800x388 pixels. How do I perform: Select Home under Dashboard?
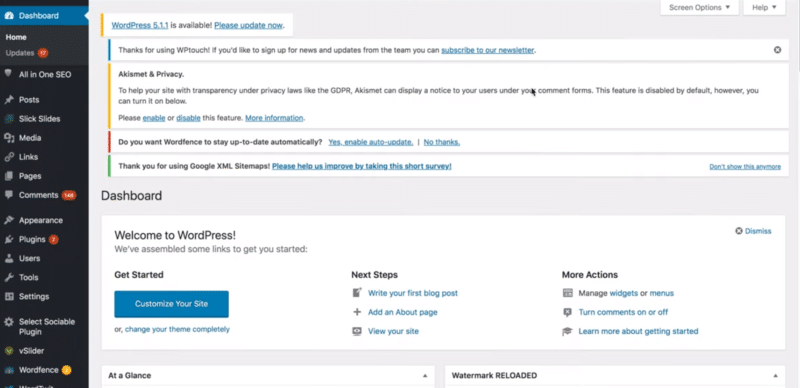(x=16, y=37)
